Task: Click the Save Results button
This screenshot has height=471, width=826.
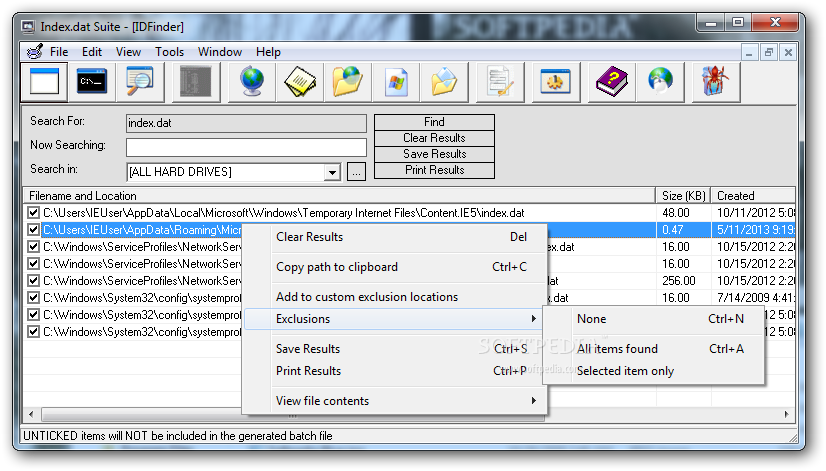Action: point(434,154)
